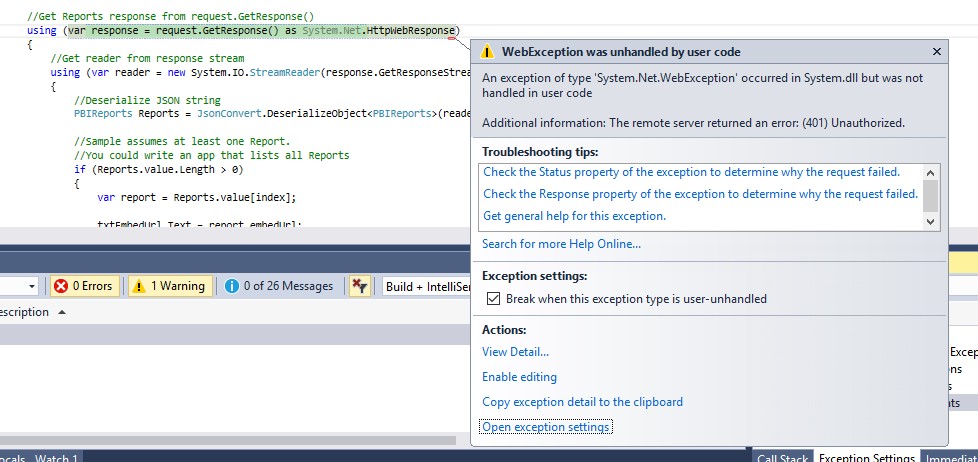
Task: Click the up arrow of the troubleshooting tips scrollbar
Action: pyautogui.click(x=931, y=173)
